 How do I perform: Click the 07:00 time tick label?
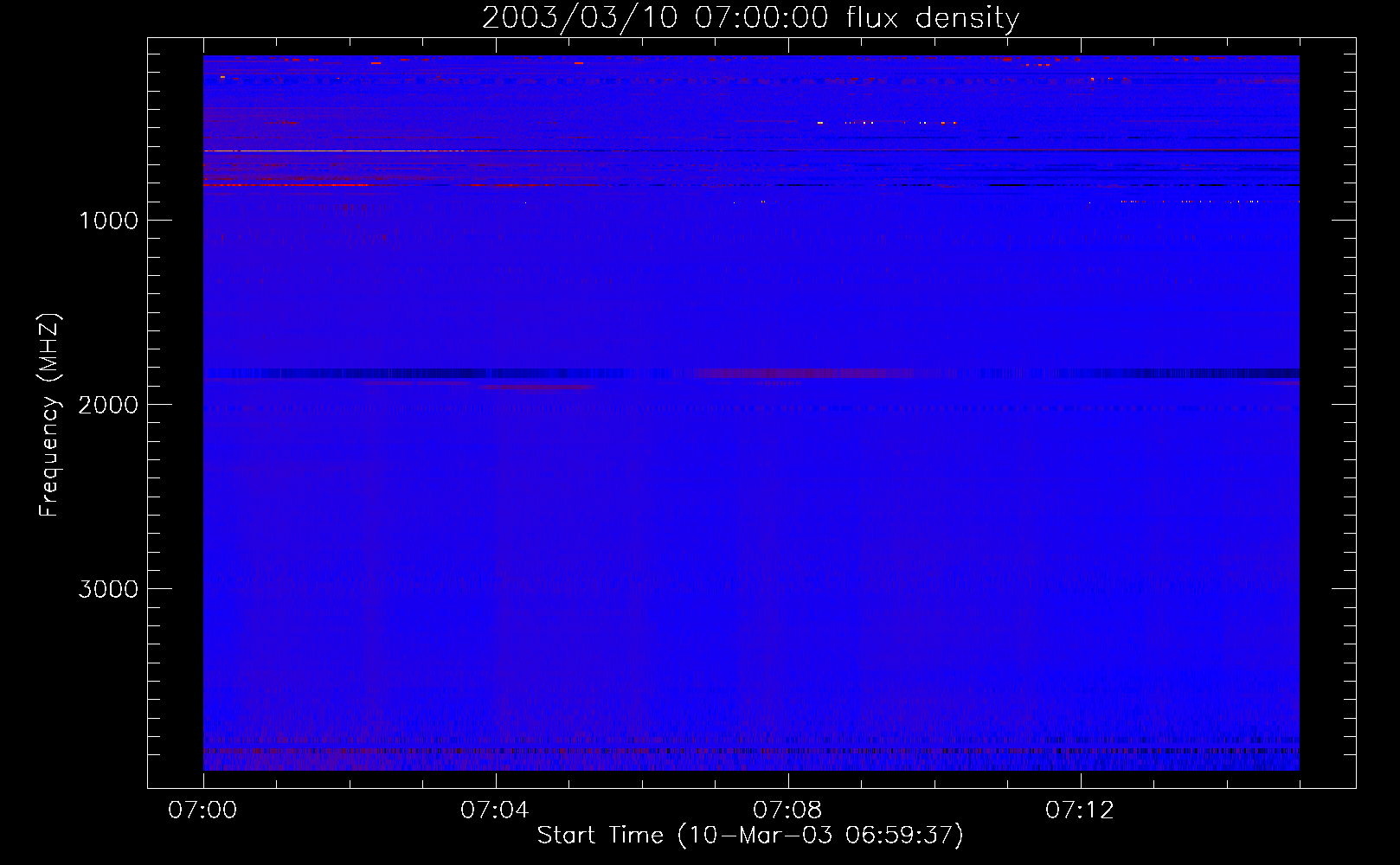202,811
